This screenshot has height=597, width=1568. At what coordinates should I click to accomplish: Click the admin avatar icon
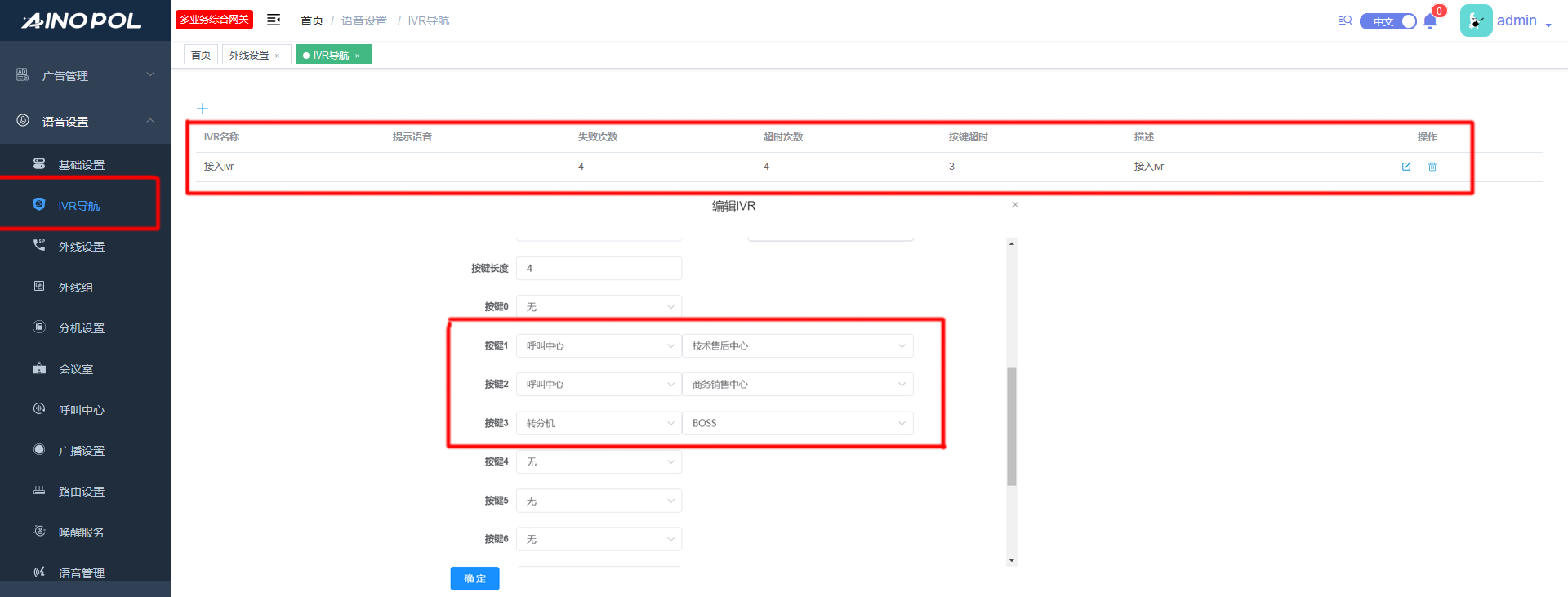[1476, 20]
